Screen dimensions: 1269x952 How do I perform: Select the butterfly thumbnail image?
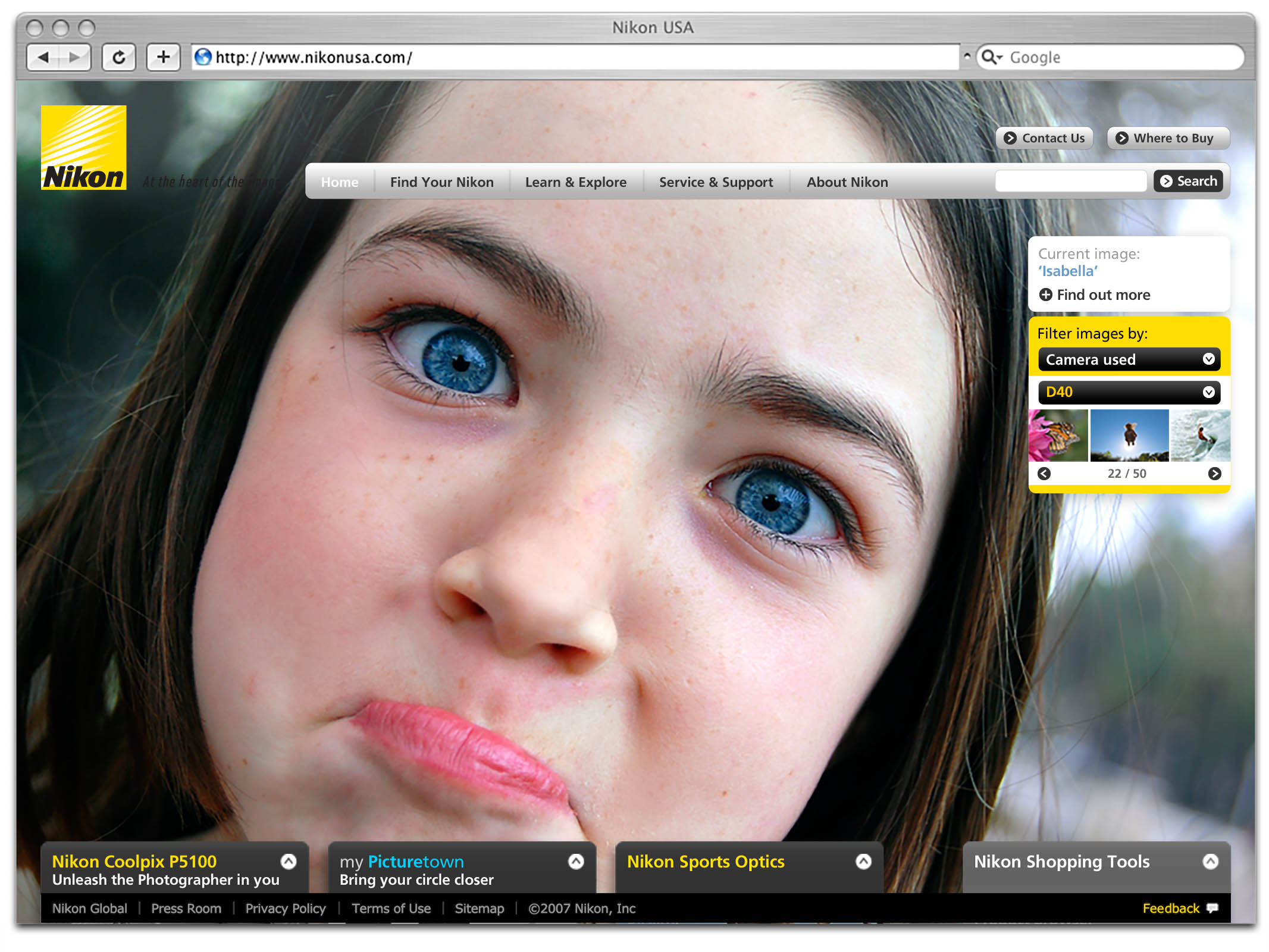[x=1058, y=436]
